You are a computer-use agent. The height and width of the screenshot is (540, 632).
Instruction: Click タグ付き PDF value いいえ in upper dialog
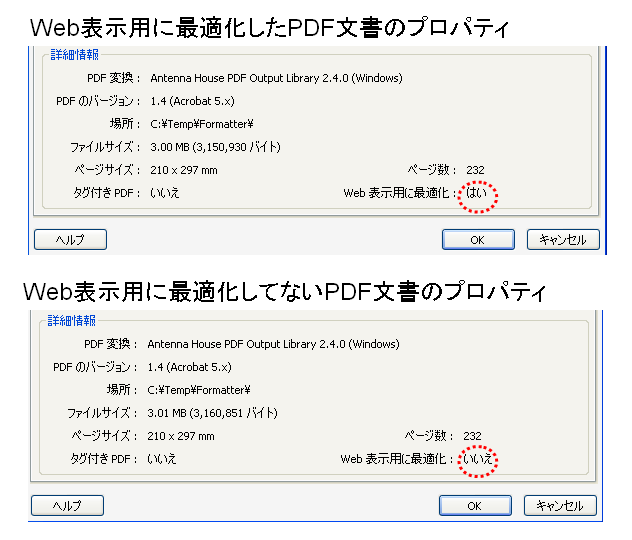click(165, 193)
